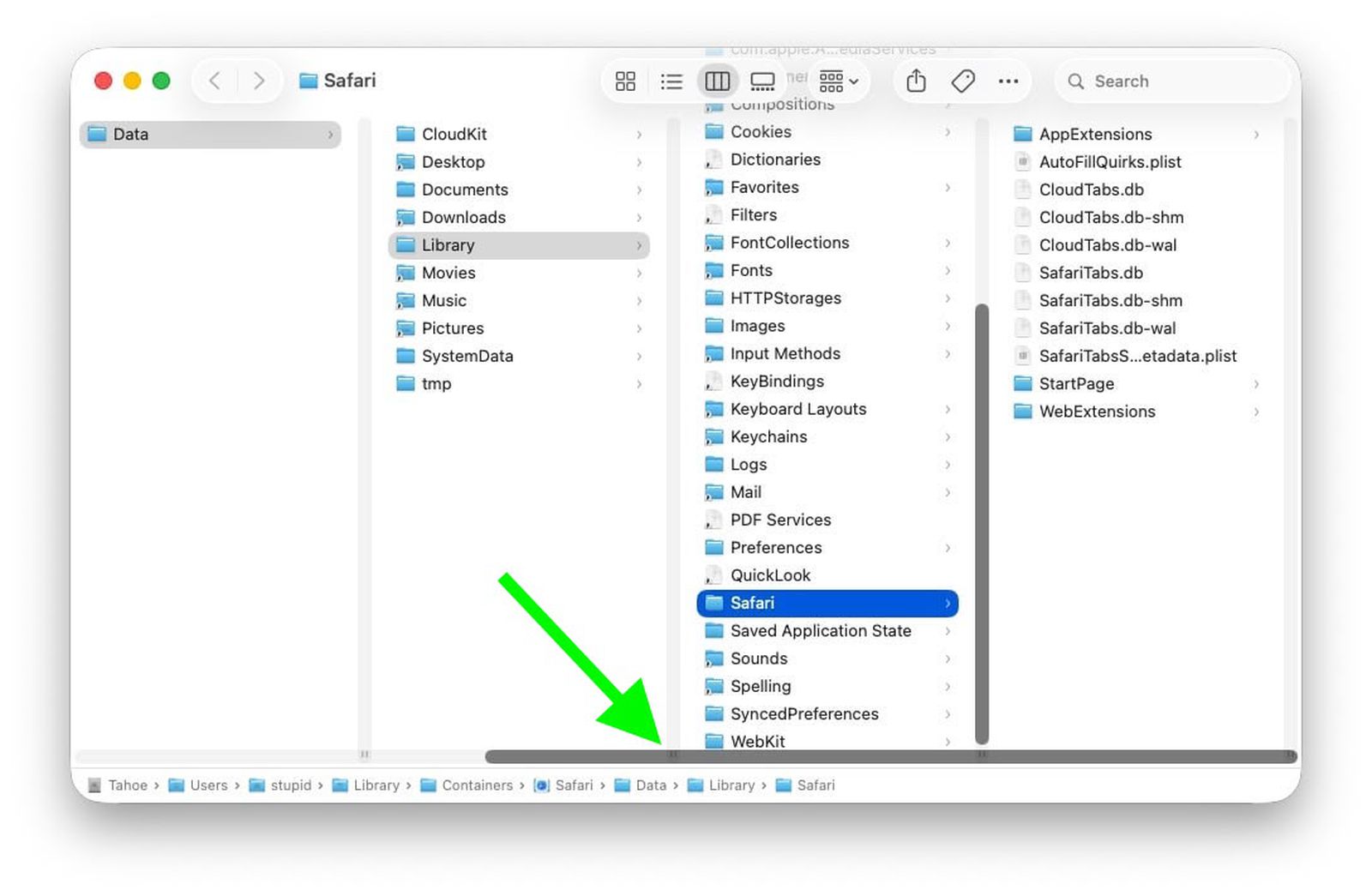Image resolution: width=1372 pixels, height=896 pixels.
Task: Go back with the back arrow
Action: [215, 81]
